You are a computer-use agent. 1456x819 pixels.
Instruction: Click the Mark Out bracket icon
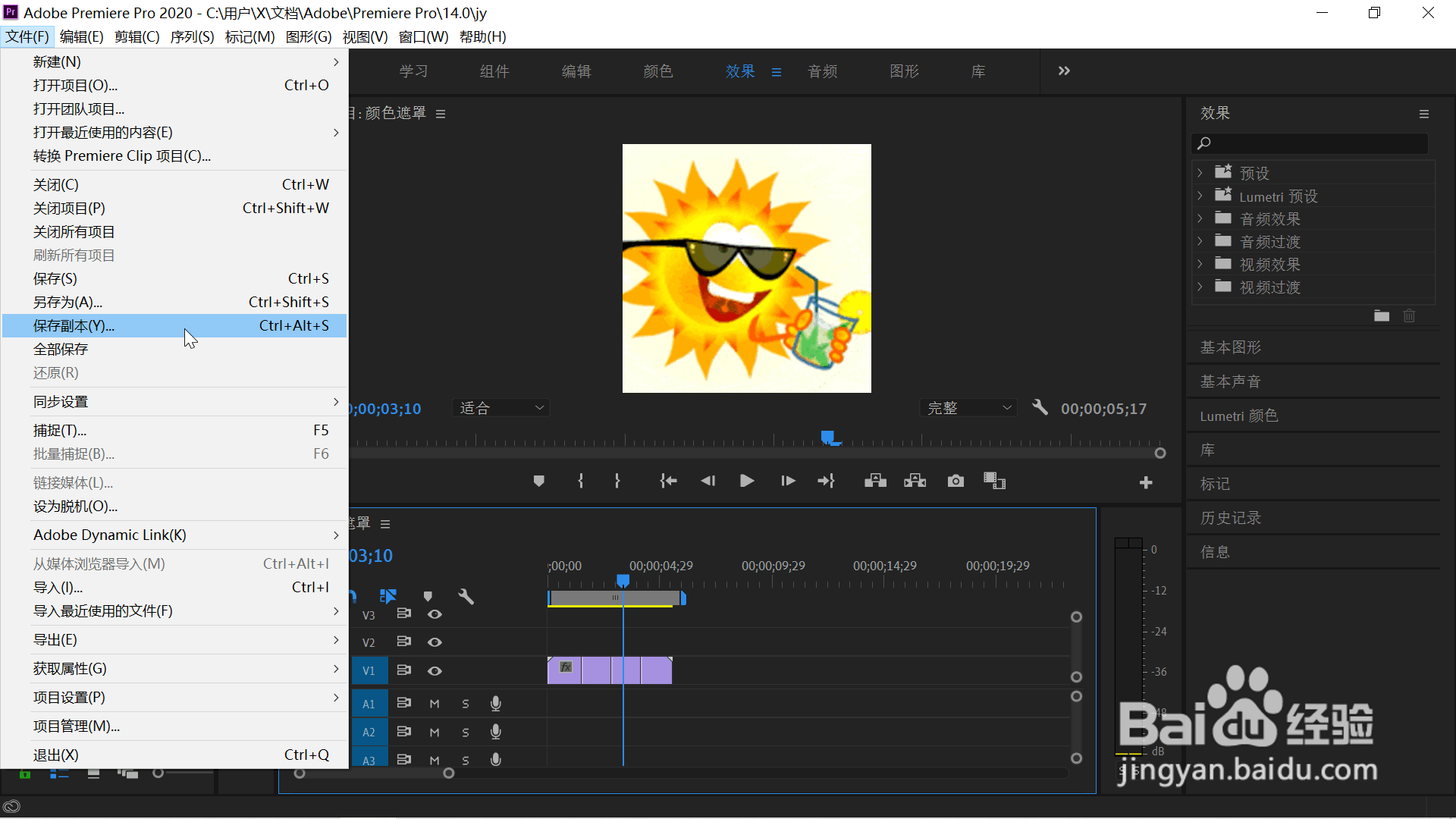click(617, 481)
